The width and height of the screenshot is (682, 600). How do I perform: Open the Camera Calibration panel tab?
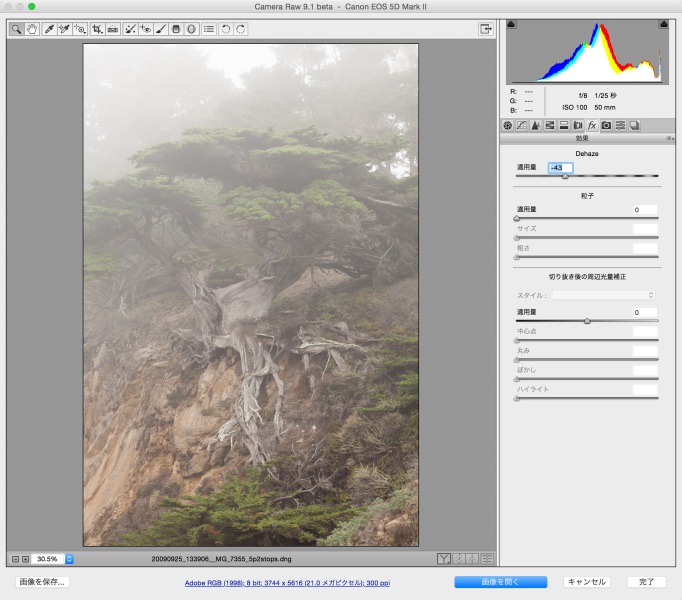pyautogui.click(x=606, y=126)
